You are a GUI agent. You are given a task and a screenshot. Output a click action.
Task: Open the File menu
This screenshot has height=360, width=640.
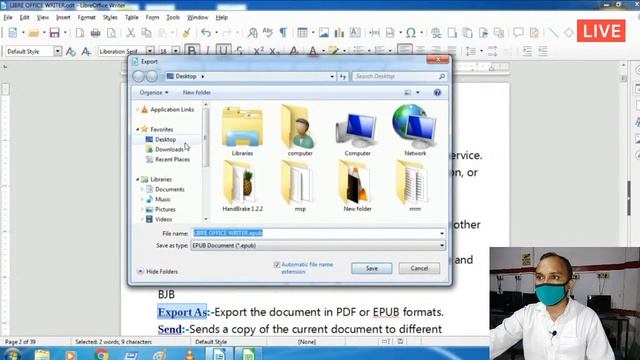8,18
